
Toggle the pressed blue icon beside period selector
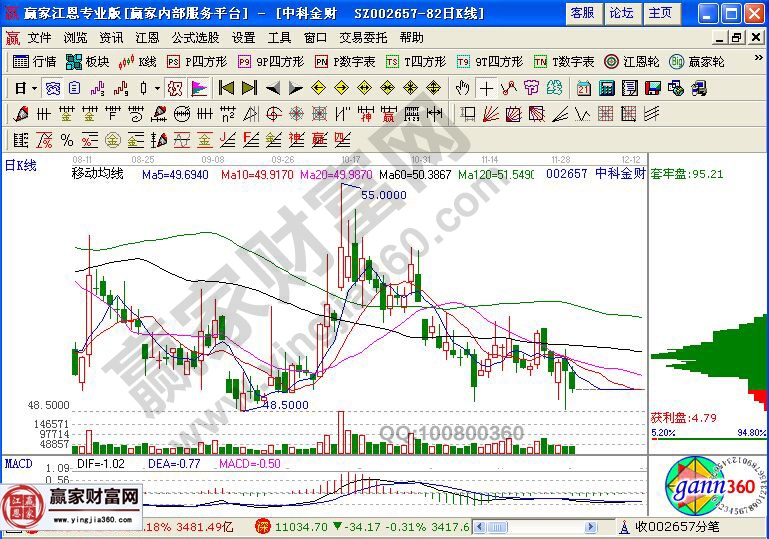coord(52,88)
